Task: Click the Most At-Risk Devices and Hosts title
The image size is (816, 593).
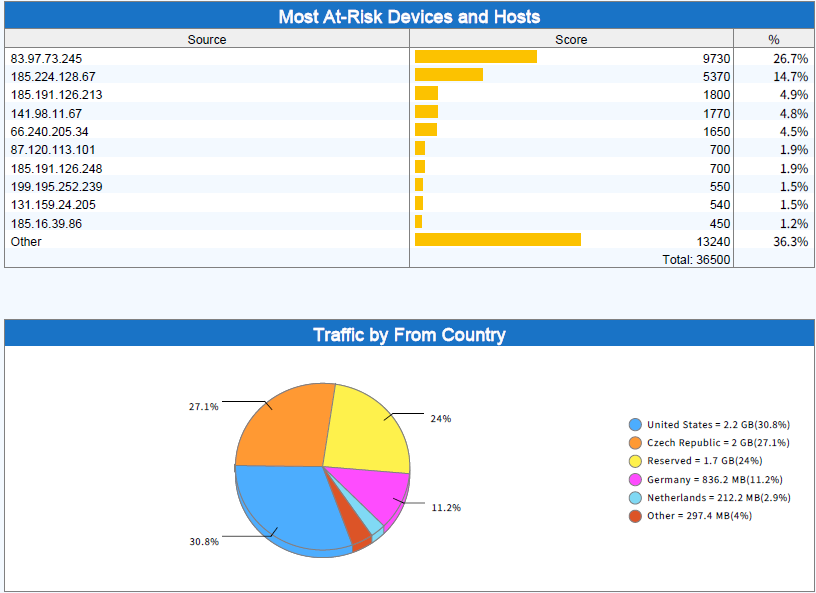Action: pos(409,17)
